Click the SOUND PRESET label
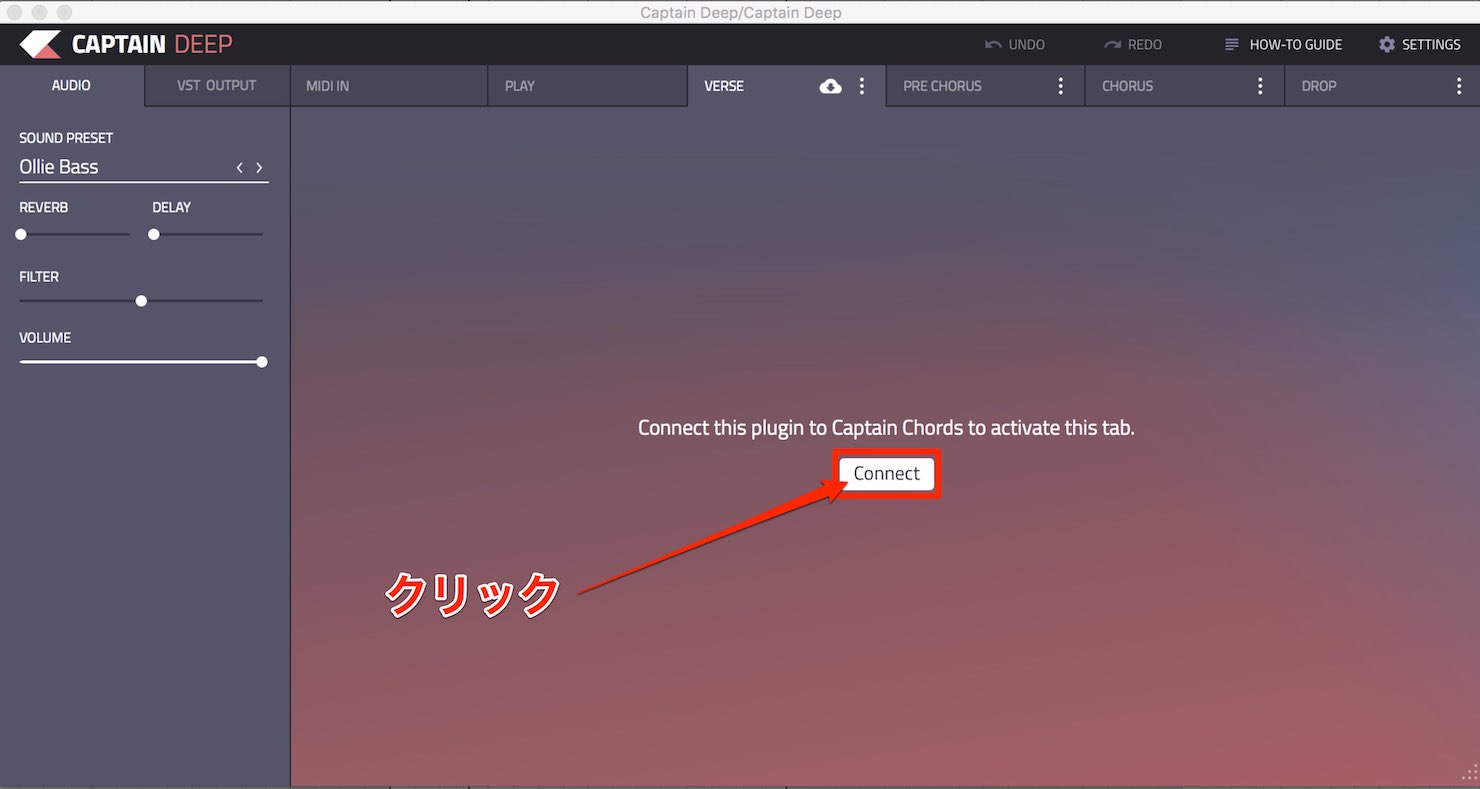This screenshot has height=789, width=1480. pos(66,138)
